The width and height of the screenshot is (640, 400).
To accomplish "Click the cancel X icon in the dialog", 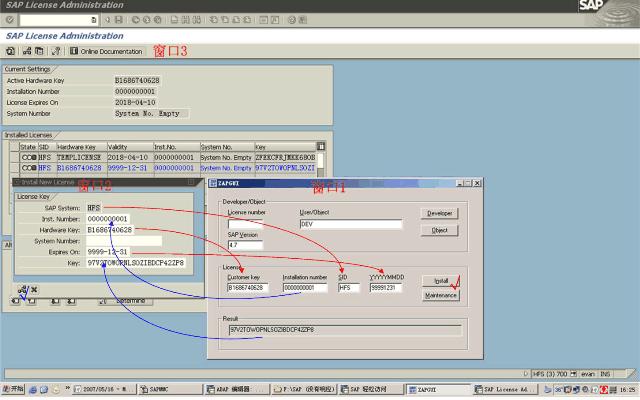I will [x=34, y=290].
